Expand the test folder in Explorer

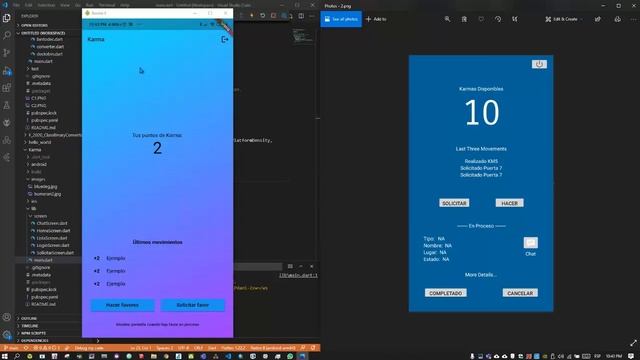(35, 69)
